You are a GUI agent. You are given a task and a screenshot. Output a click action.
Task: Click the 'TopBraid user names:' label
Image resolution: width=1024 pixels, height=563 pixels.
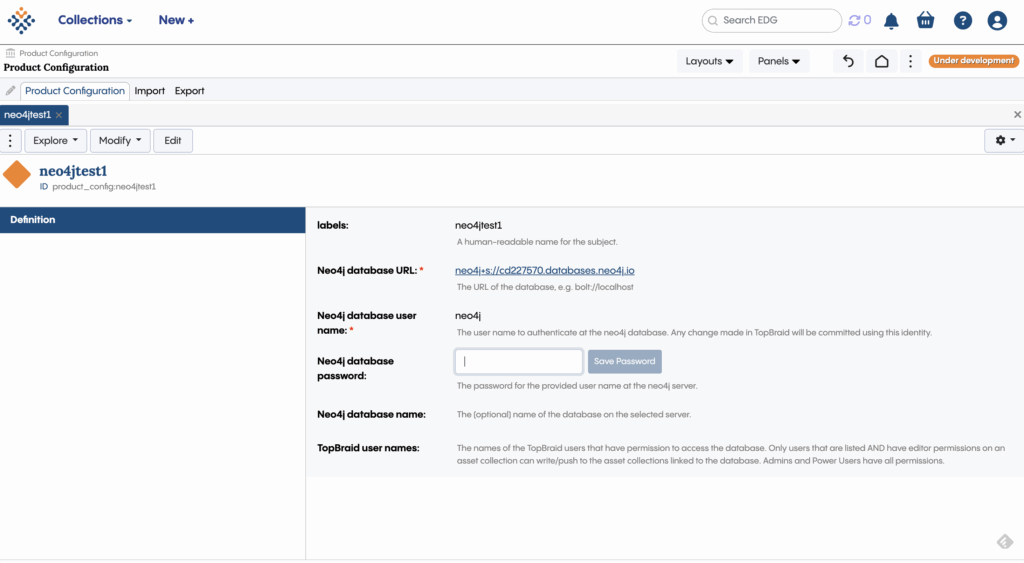tap(368, 448)
